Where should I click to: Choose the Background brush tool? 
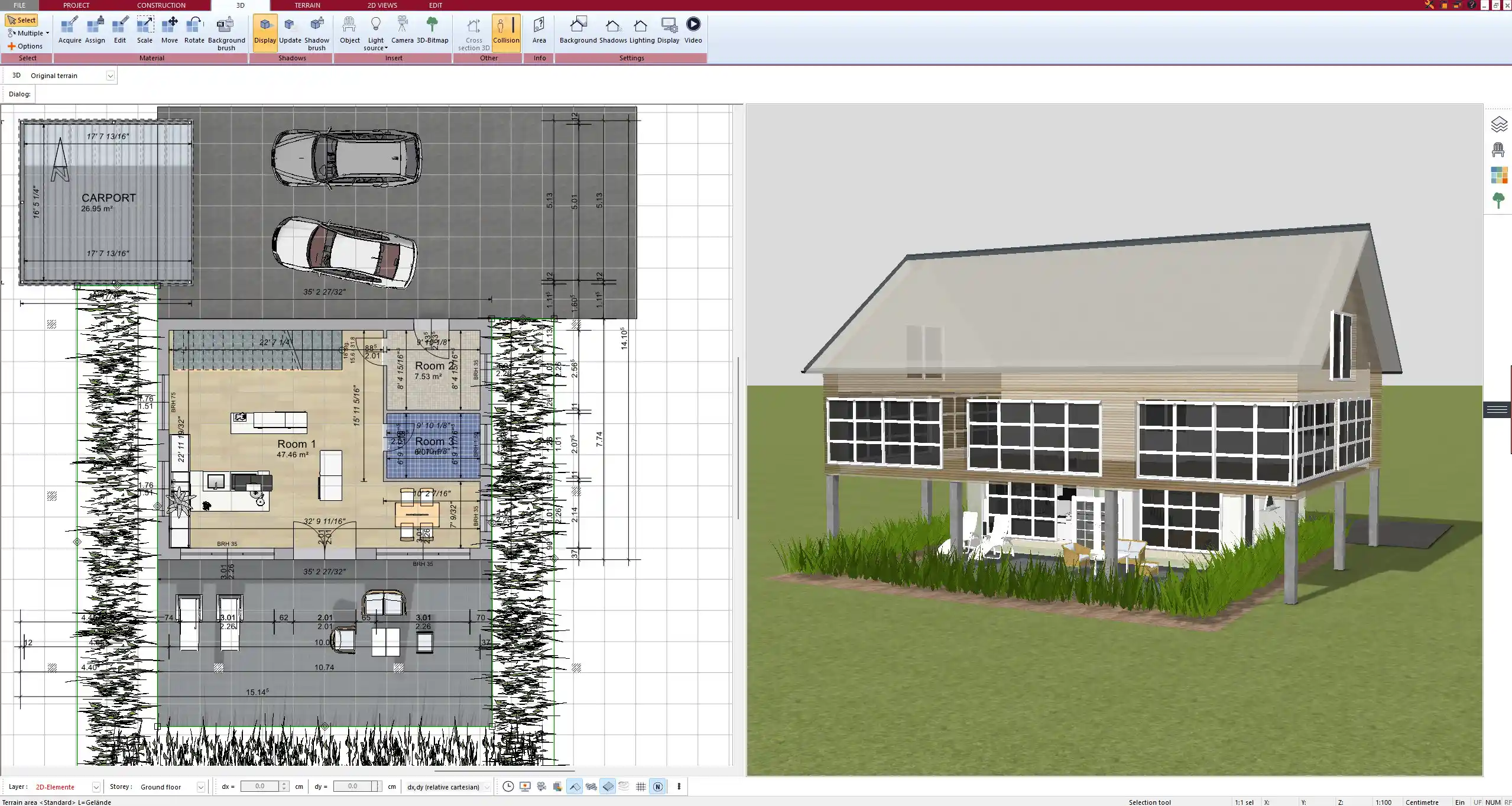click(x=226, y=33)
